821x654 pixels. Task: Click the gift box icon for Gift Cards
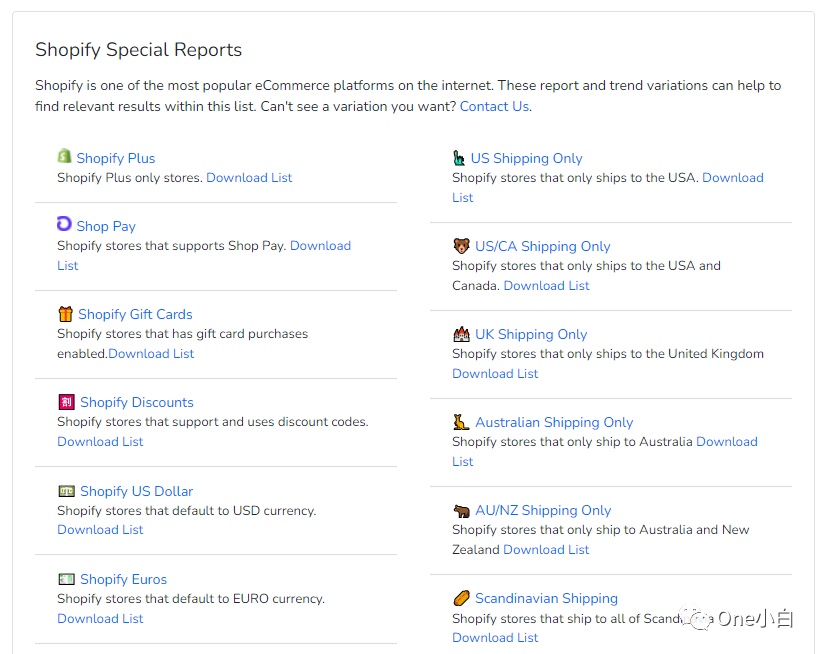click(65, 314)
